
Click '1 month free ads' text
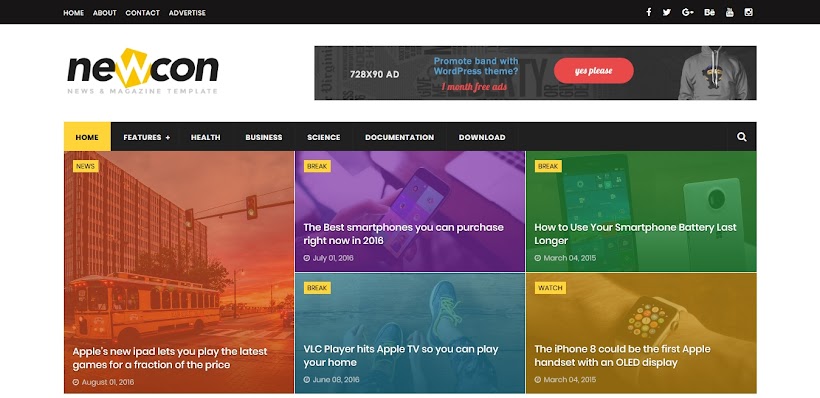coord(474,87)
